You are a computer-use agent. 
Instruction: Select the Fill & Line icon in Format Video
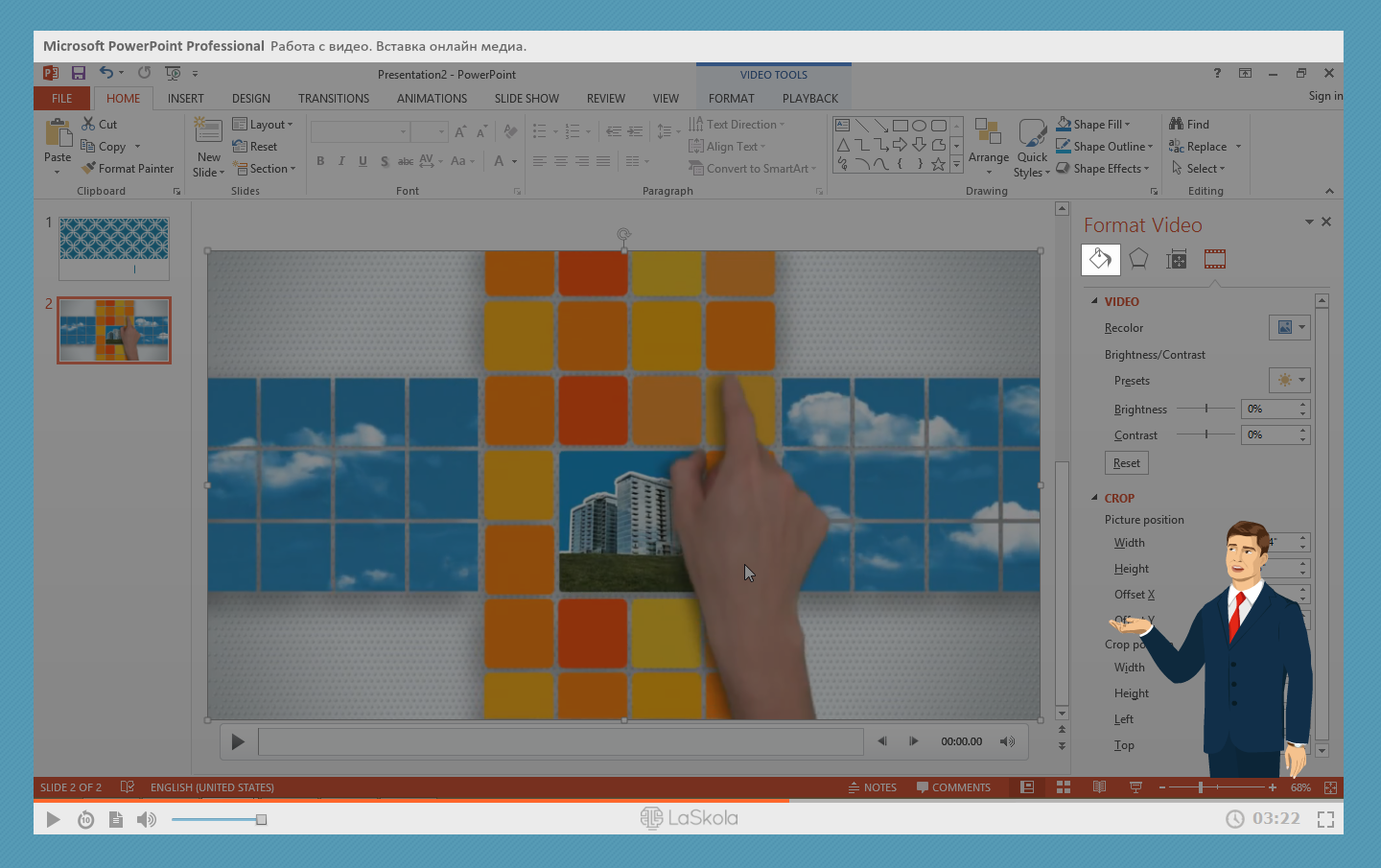click(1100, 259)
